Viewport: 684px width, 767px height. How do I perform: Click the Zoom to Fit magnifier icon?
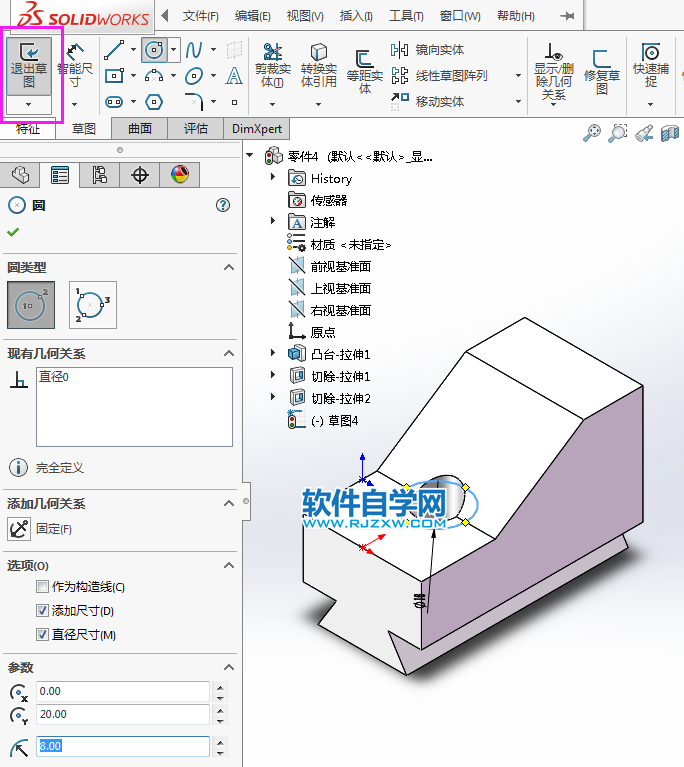[x=592, y=133]
